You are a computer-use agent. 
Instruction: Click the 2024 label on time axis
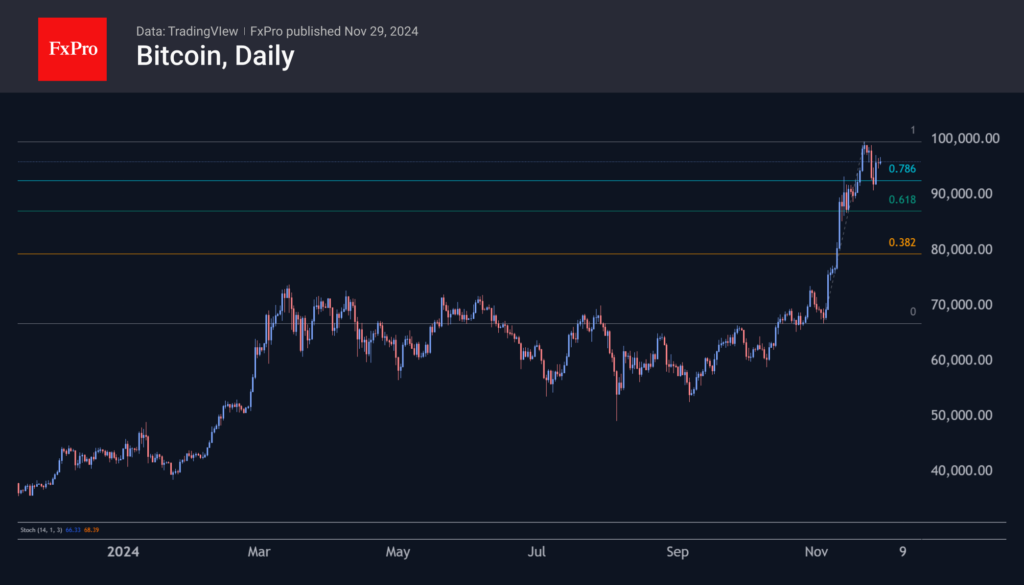(122, 552)
